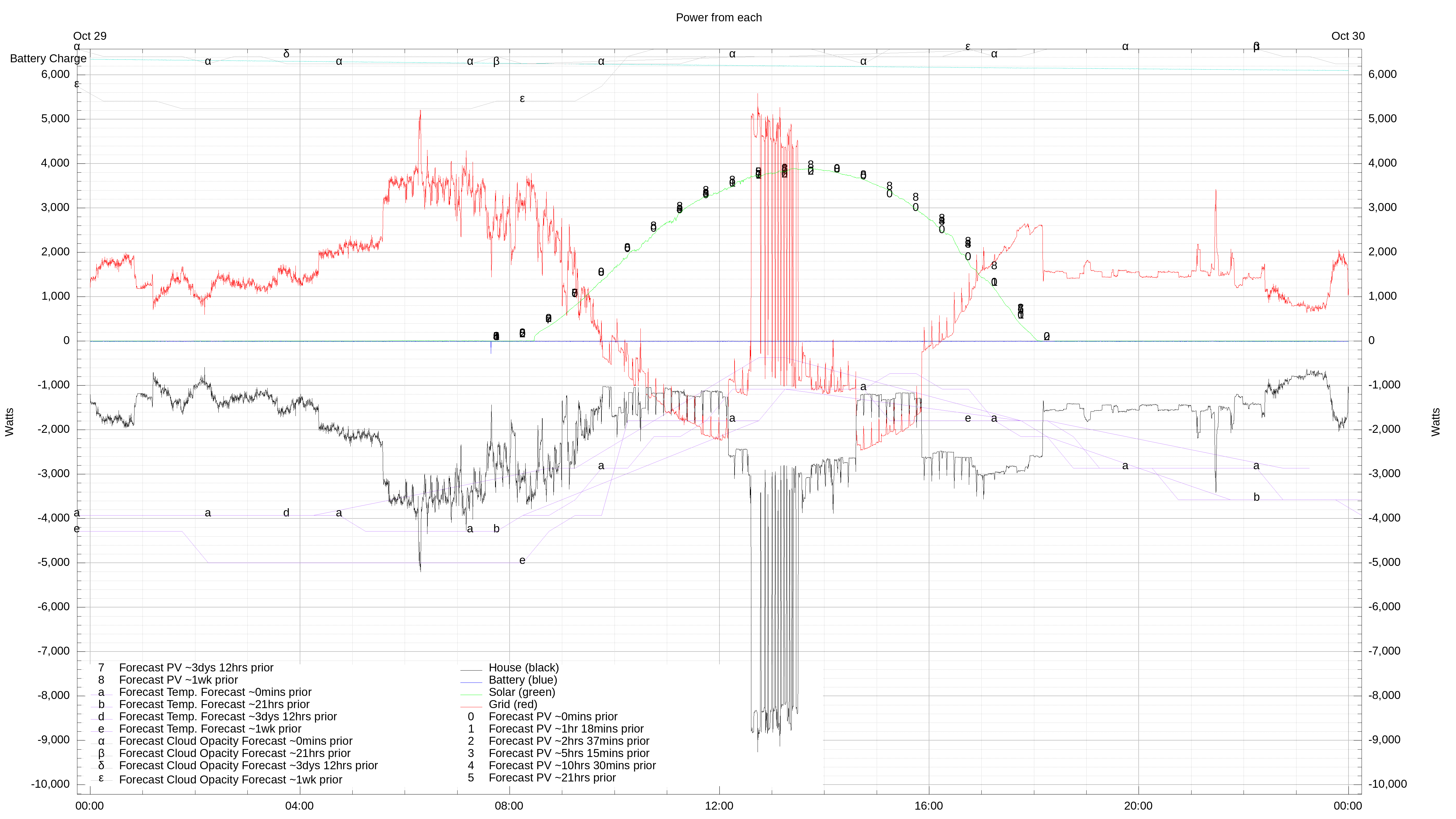This screenshot has height=819, width=1456.
Task: Select the 'Oct 30' date label
Action: point(1347,36)
